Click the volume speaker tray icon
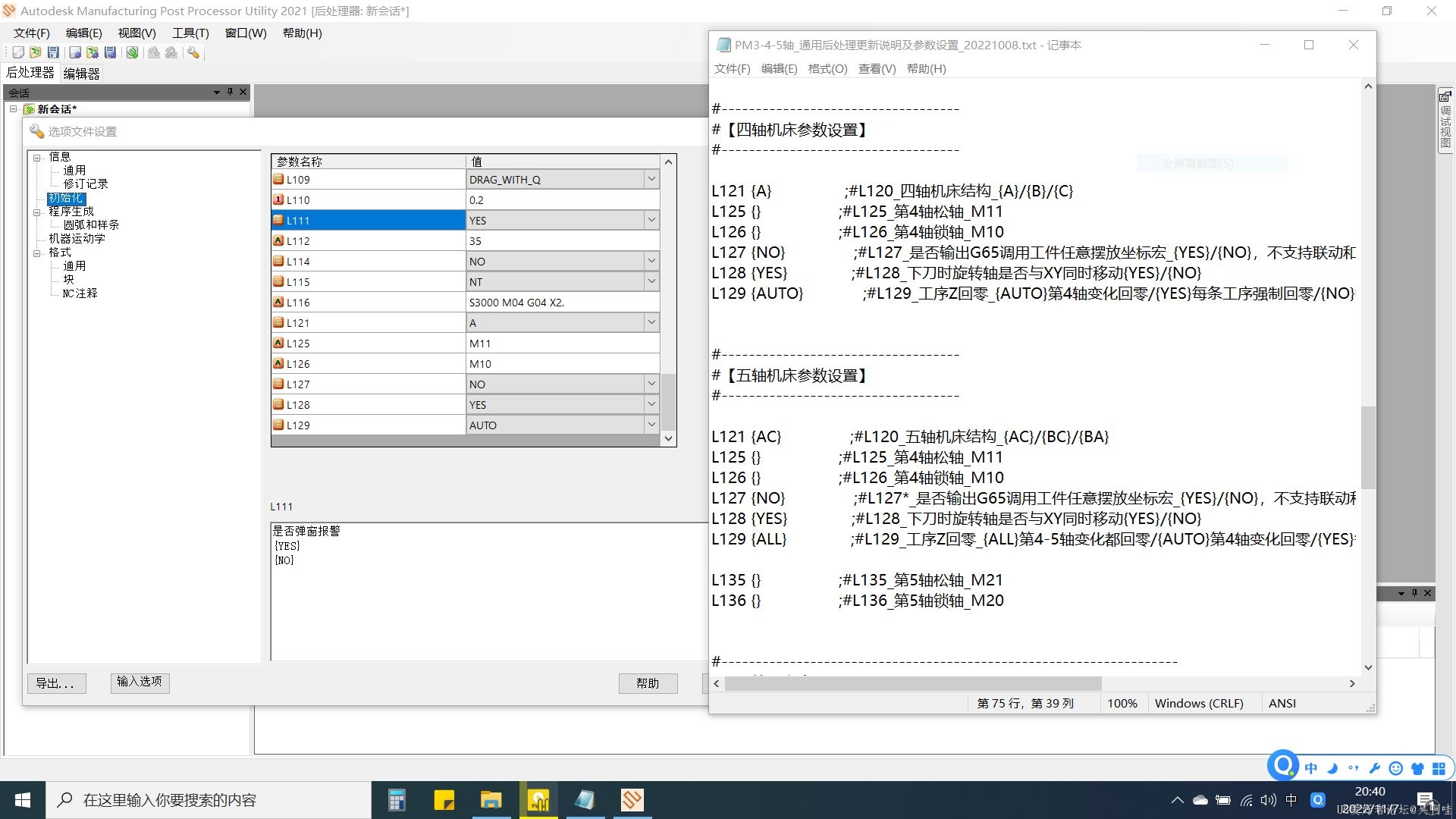The width and height of the screenshot is (1456, 819). tap(1269, 800)
